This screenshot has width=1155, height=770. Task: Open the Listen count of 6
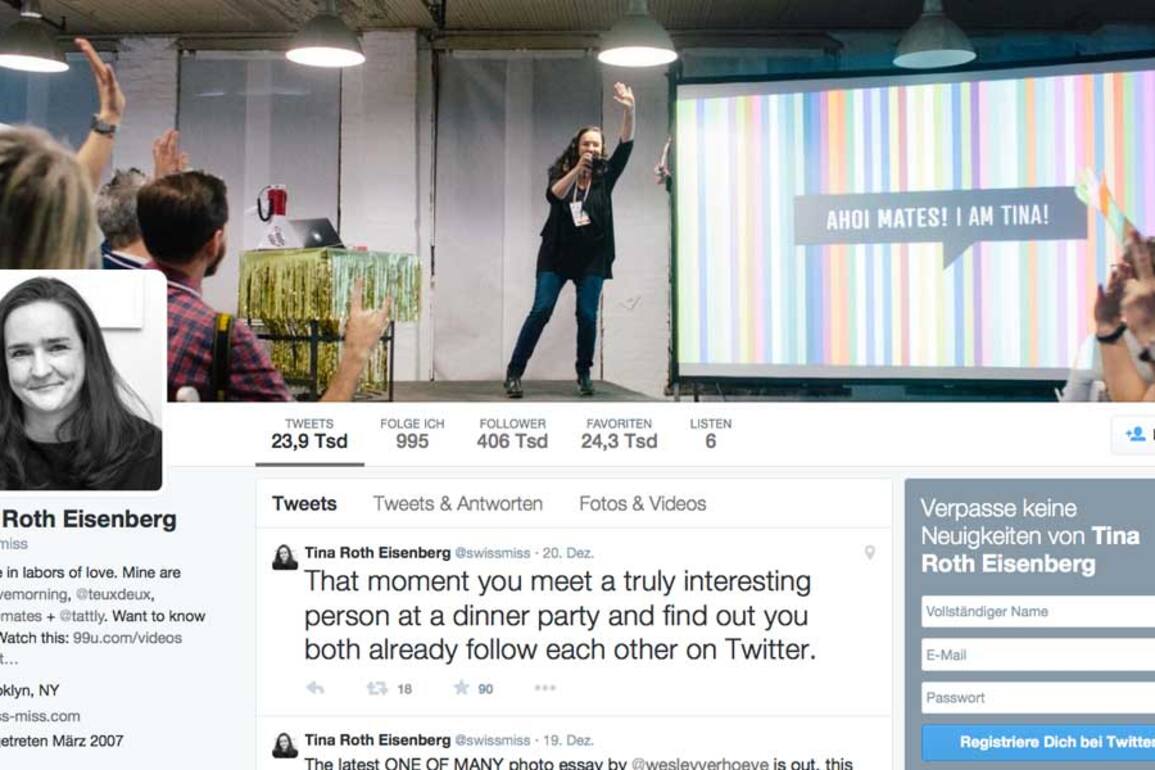(x=710, y=434)
